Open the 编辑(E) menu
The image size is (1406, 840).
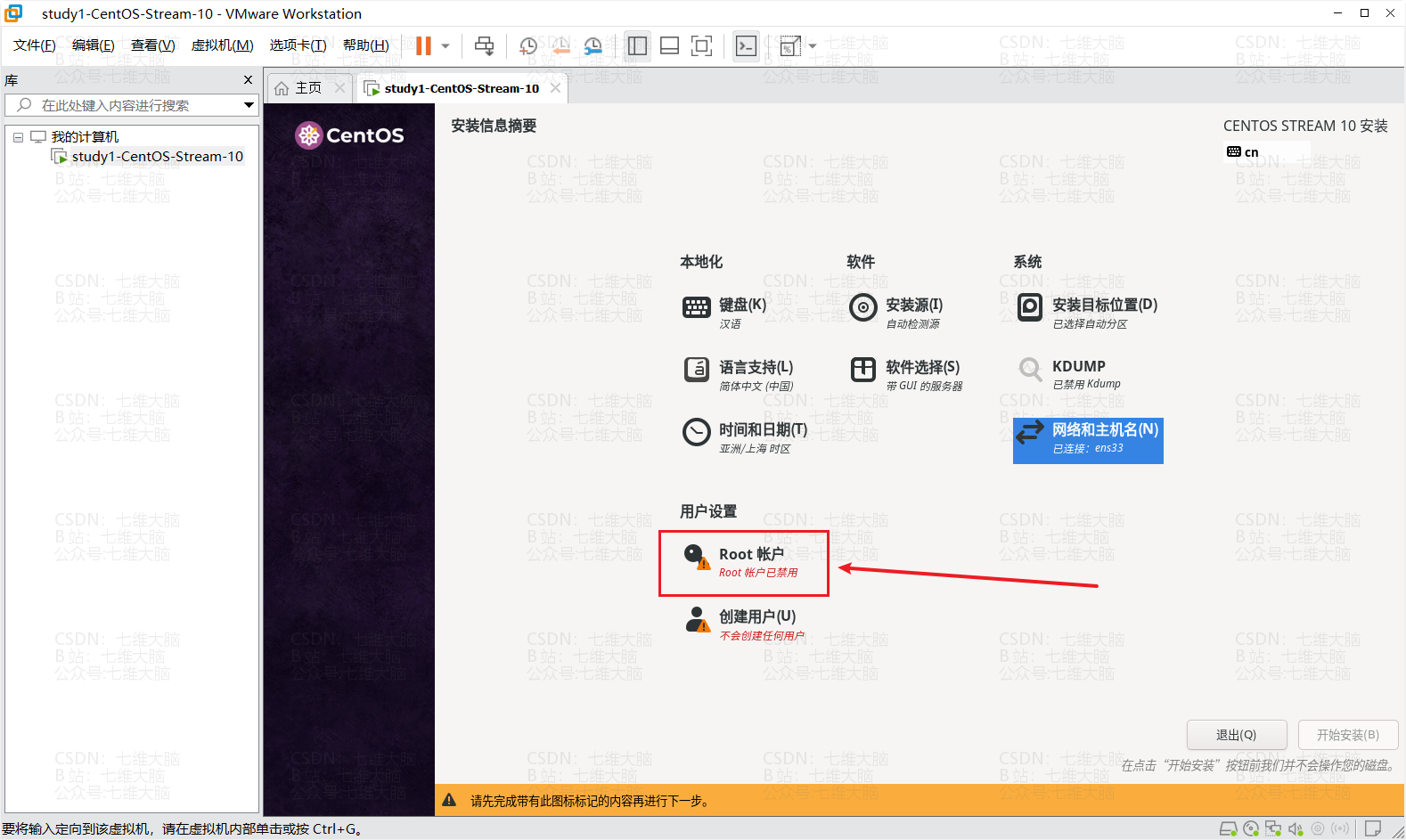(x=94, y=45)
